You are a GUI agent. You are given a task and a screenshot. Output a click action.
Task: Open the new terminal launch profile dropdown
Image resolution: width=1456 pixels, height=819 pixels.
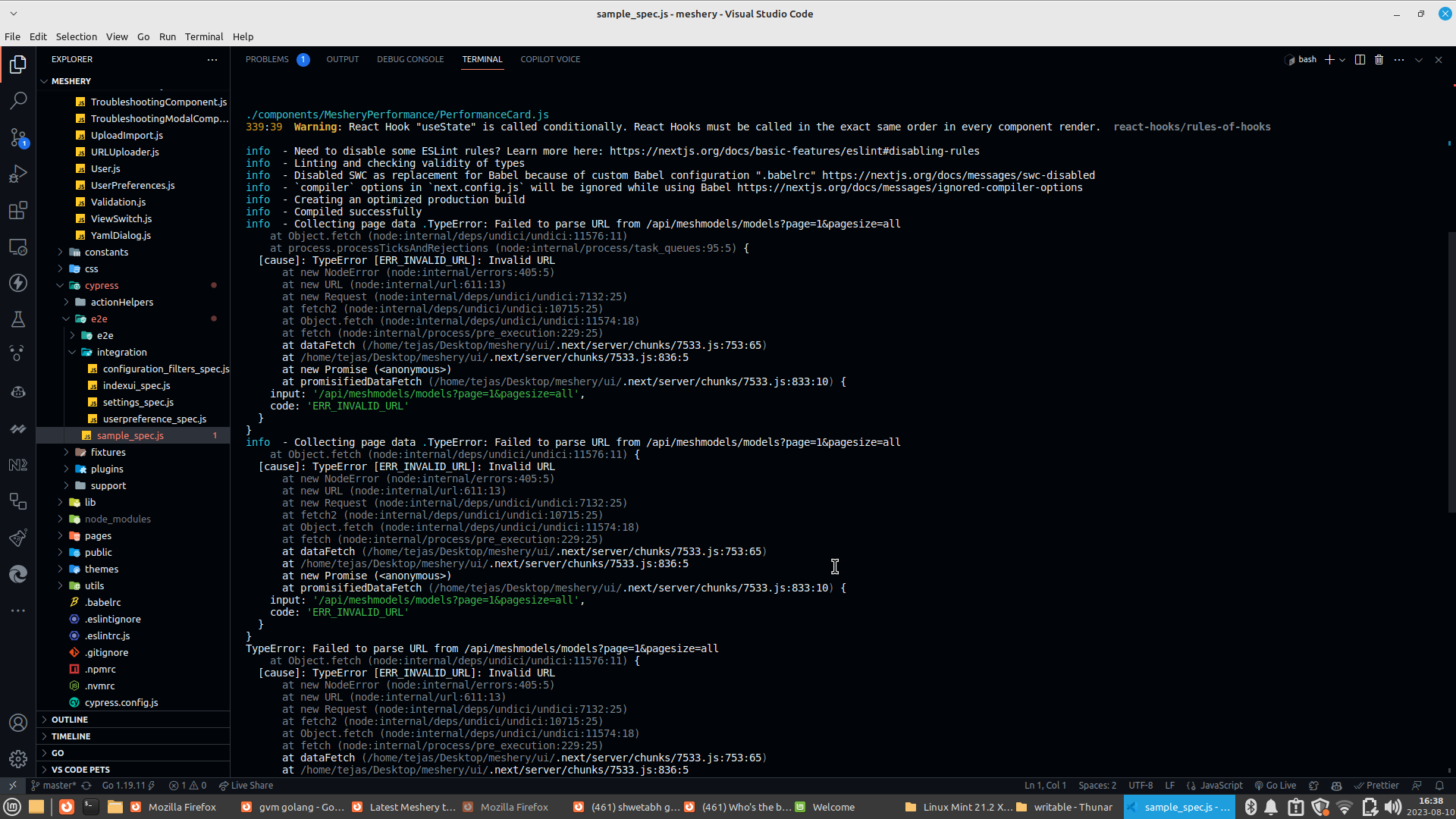tap(1342, 59)
